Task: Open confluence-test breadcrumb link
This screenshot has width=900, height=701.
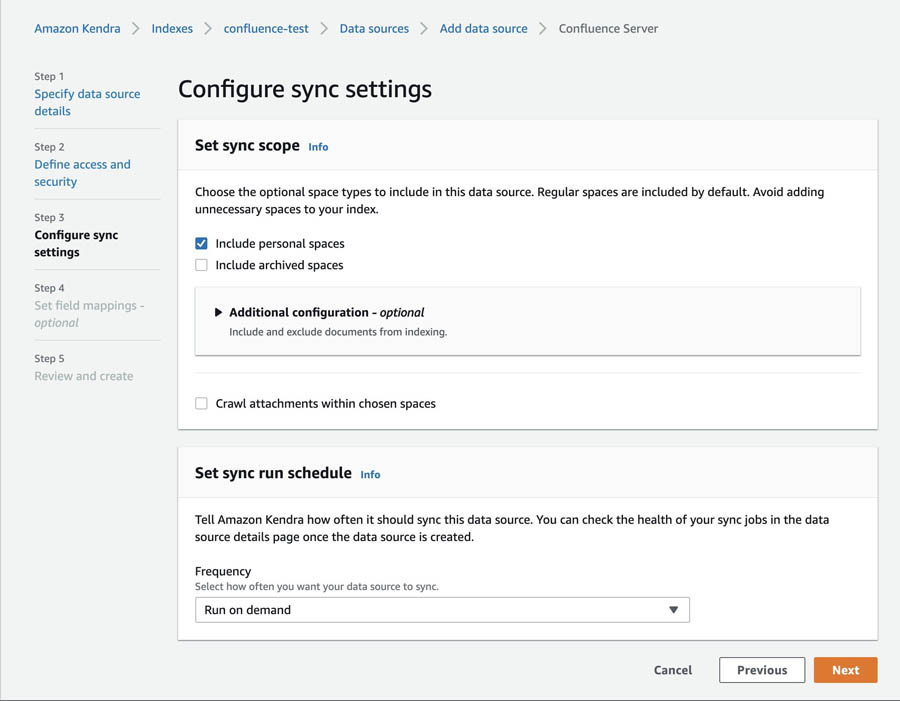Action: [266, 29]
